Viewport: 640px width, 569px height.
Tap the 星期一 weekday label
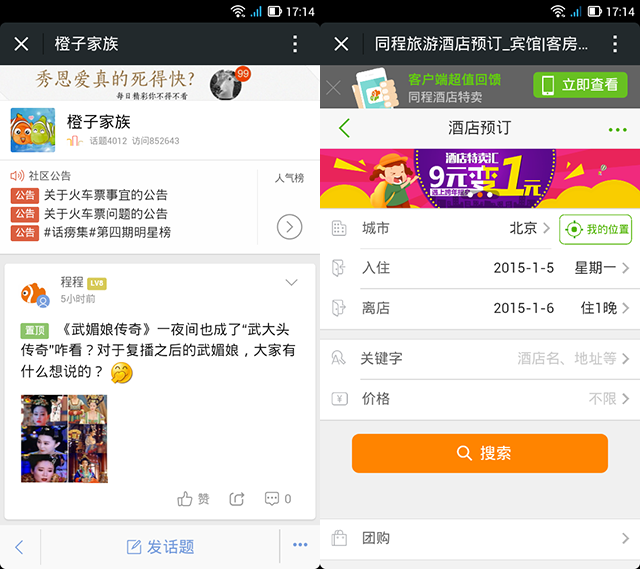pyautogui.click(x=595, y=268)
